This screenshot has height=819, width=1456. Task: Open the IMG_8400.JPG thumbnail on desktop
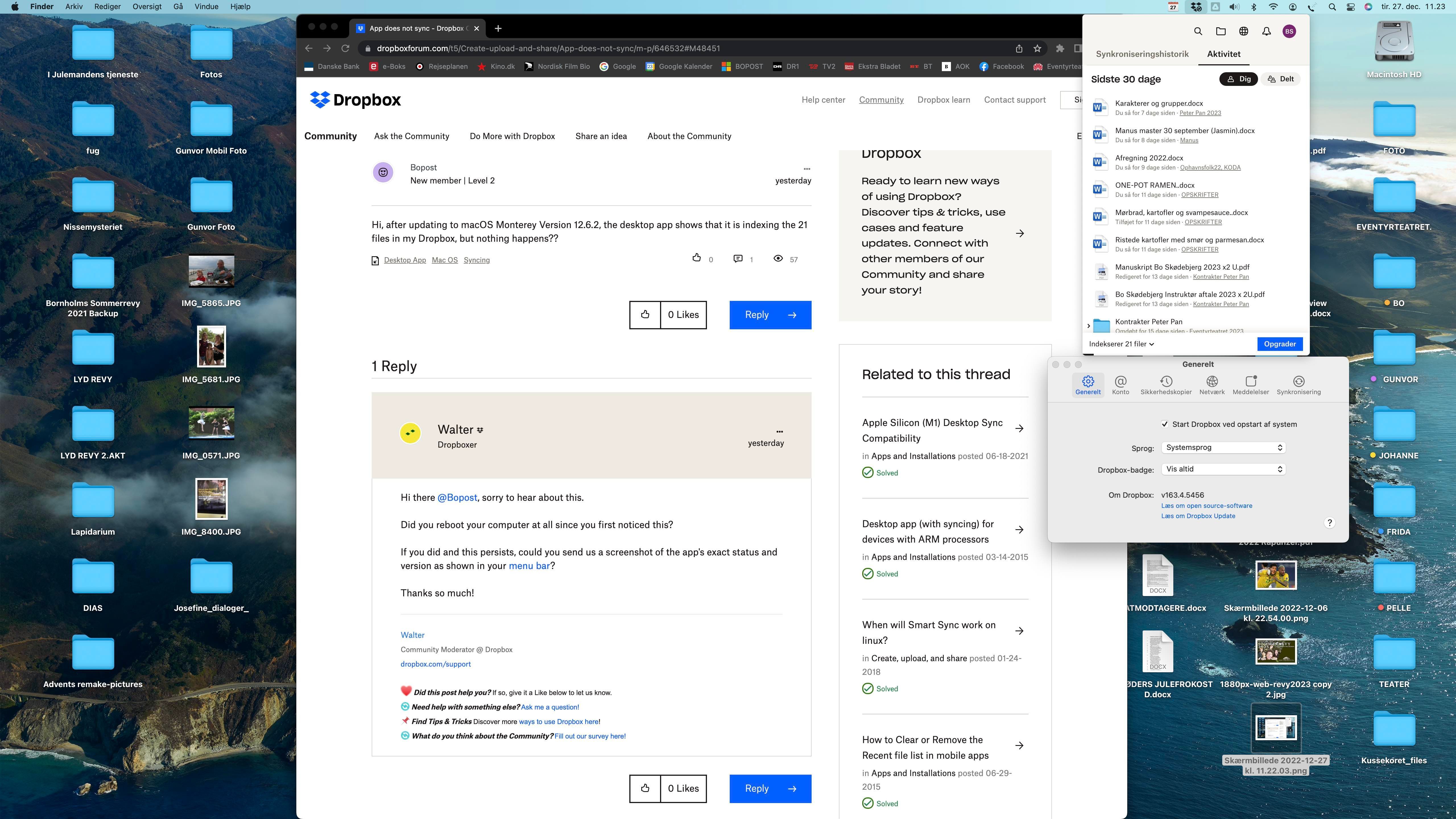click(x=211, y=499)
